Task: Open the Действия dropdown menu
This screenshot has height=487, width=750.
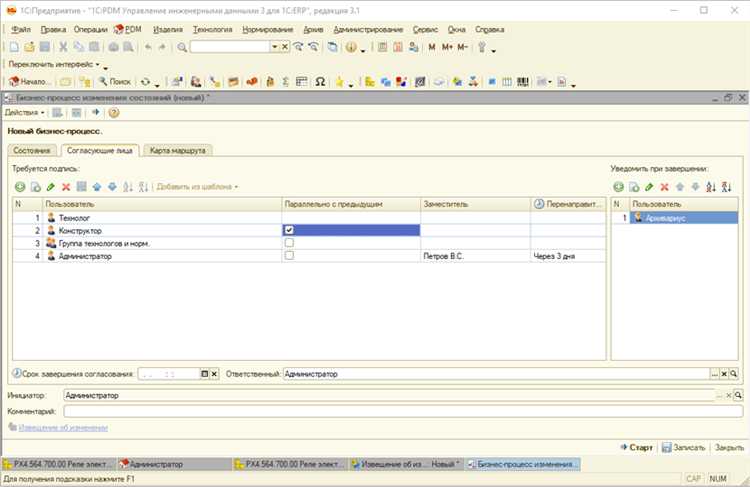Action: point(24,112)
